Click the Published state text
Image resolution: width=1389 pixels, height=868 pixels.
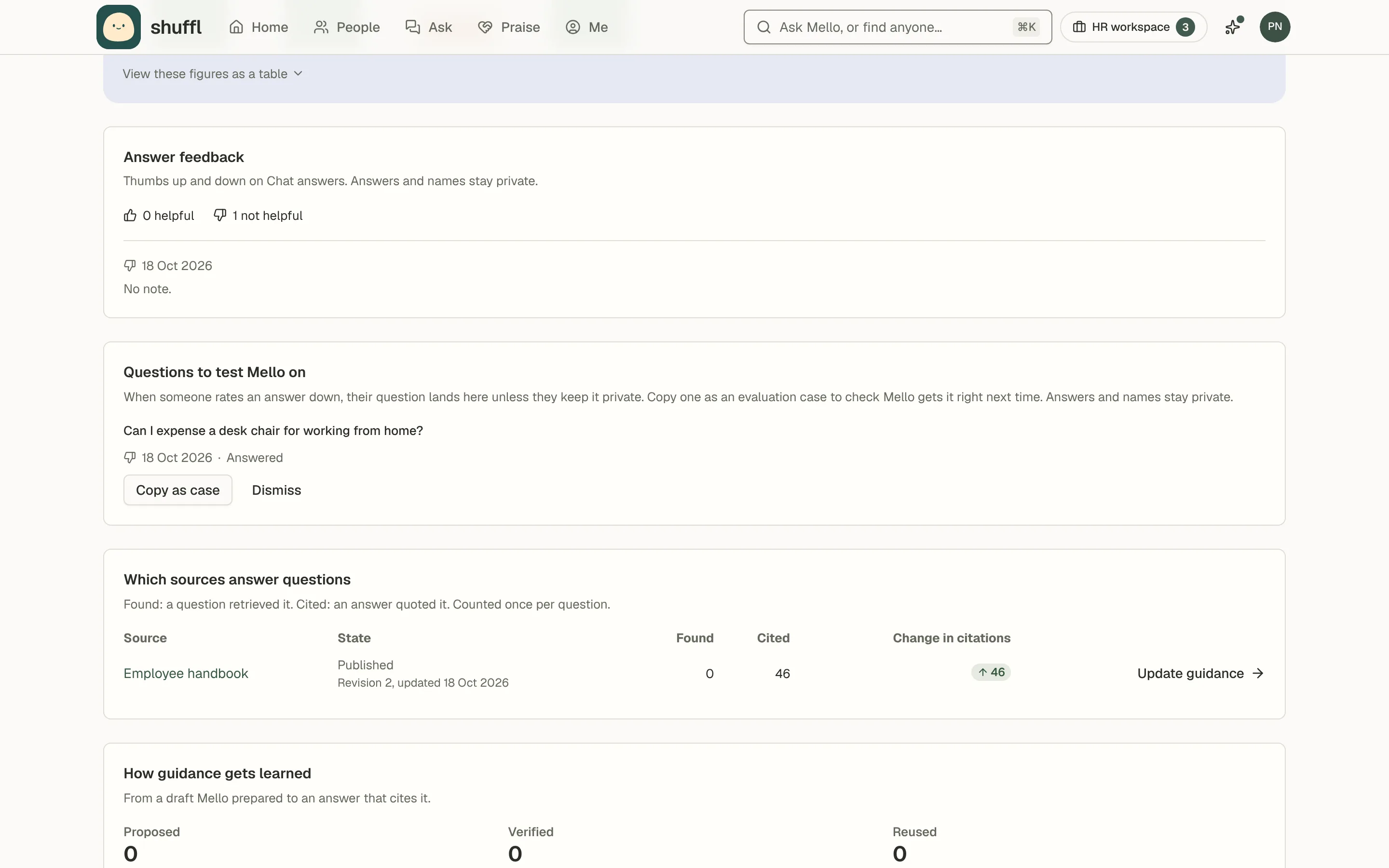click(x=366, y=665)
